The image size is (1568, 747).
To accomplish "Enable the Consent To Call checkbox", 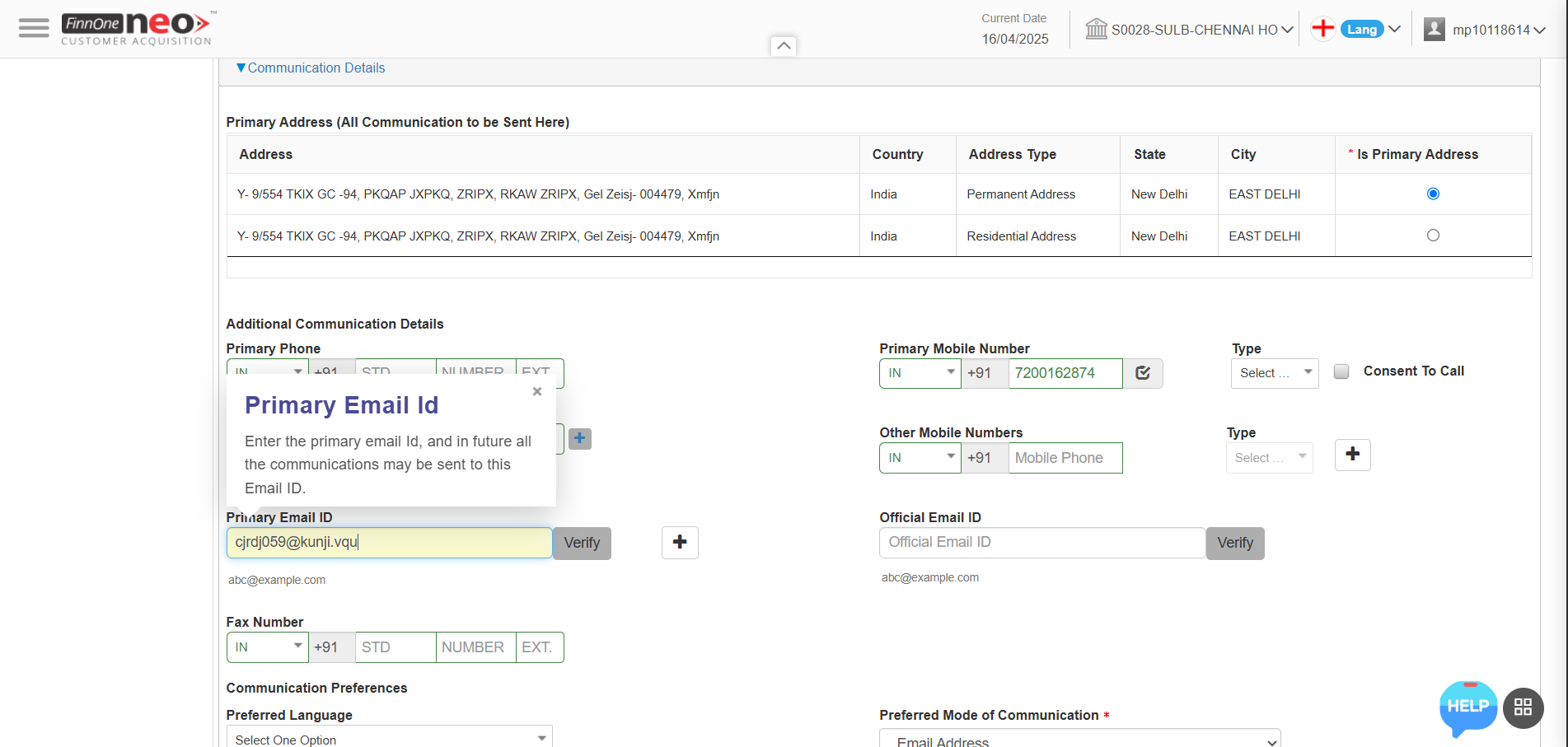I will (x=1341, y=371).
